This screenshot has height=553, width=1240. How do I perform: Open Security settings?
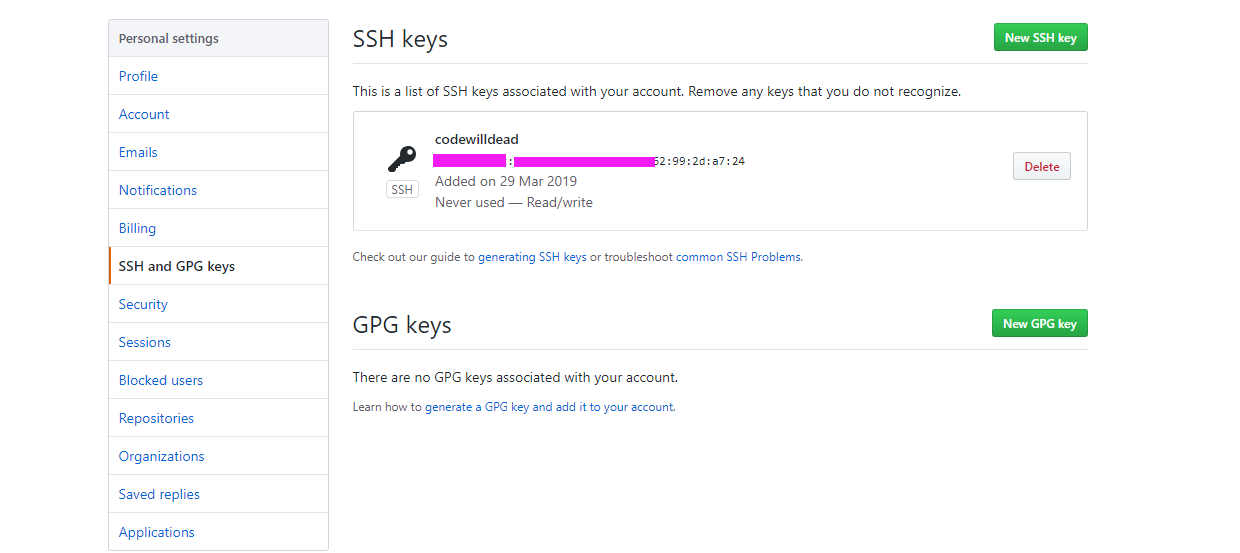tap(143, 304)
